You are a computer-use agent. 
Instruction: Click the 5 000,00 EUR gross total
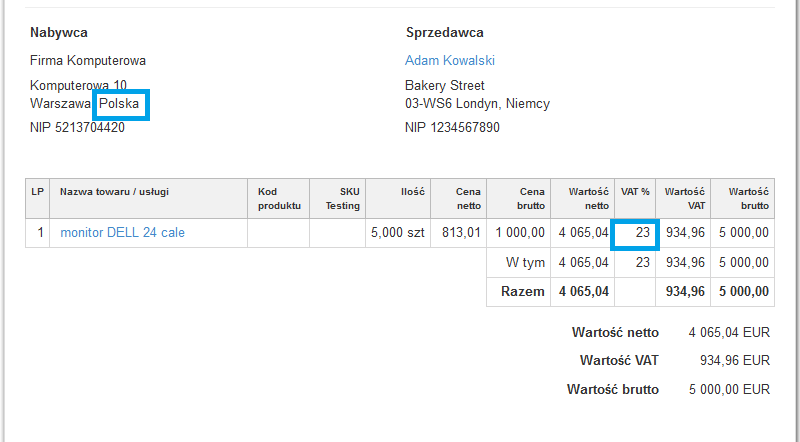[729, 389]
